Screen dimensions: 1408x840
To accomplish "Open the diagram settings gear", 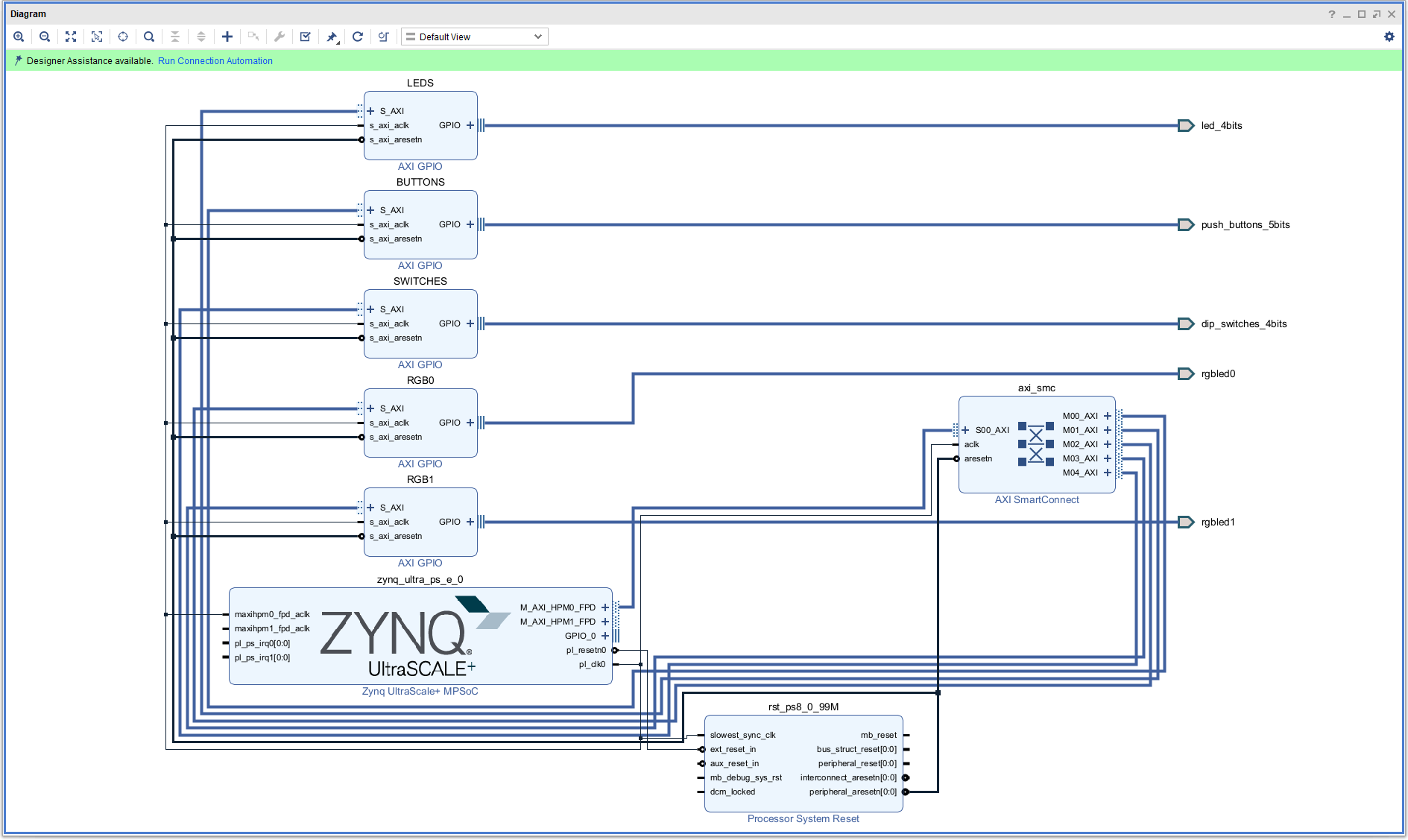I will [1389, 37].
